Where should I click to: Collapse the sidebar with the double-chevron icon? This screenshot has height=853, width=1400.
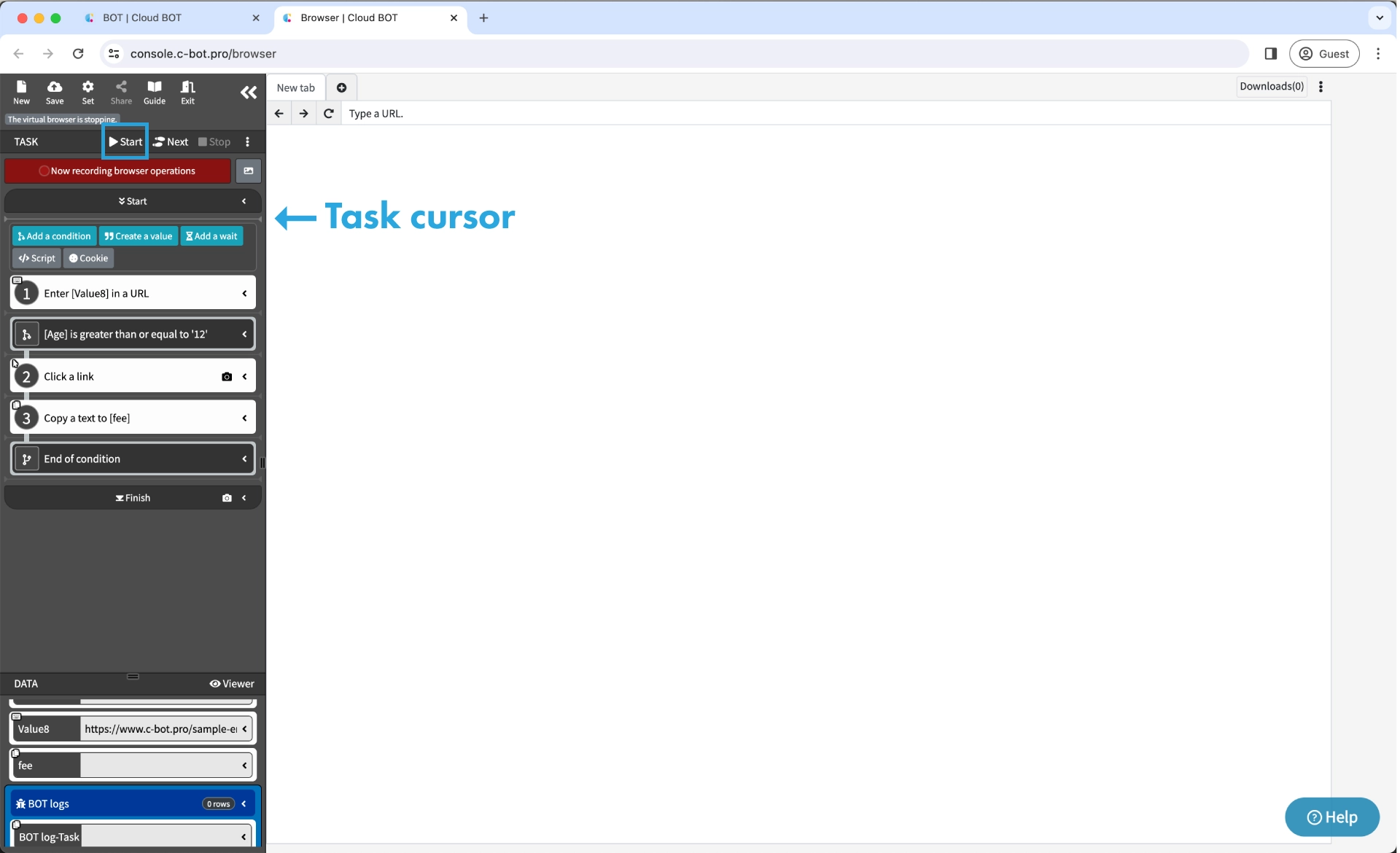[x=249, y=92]
